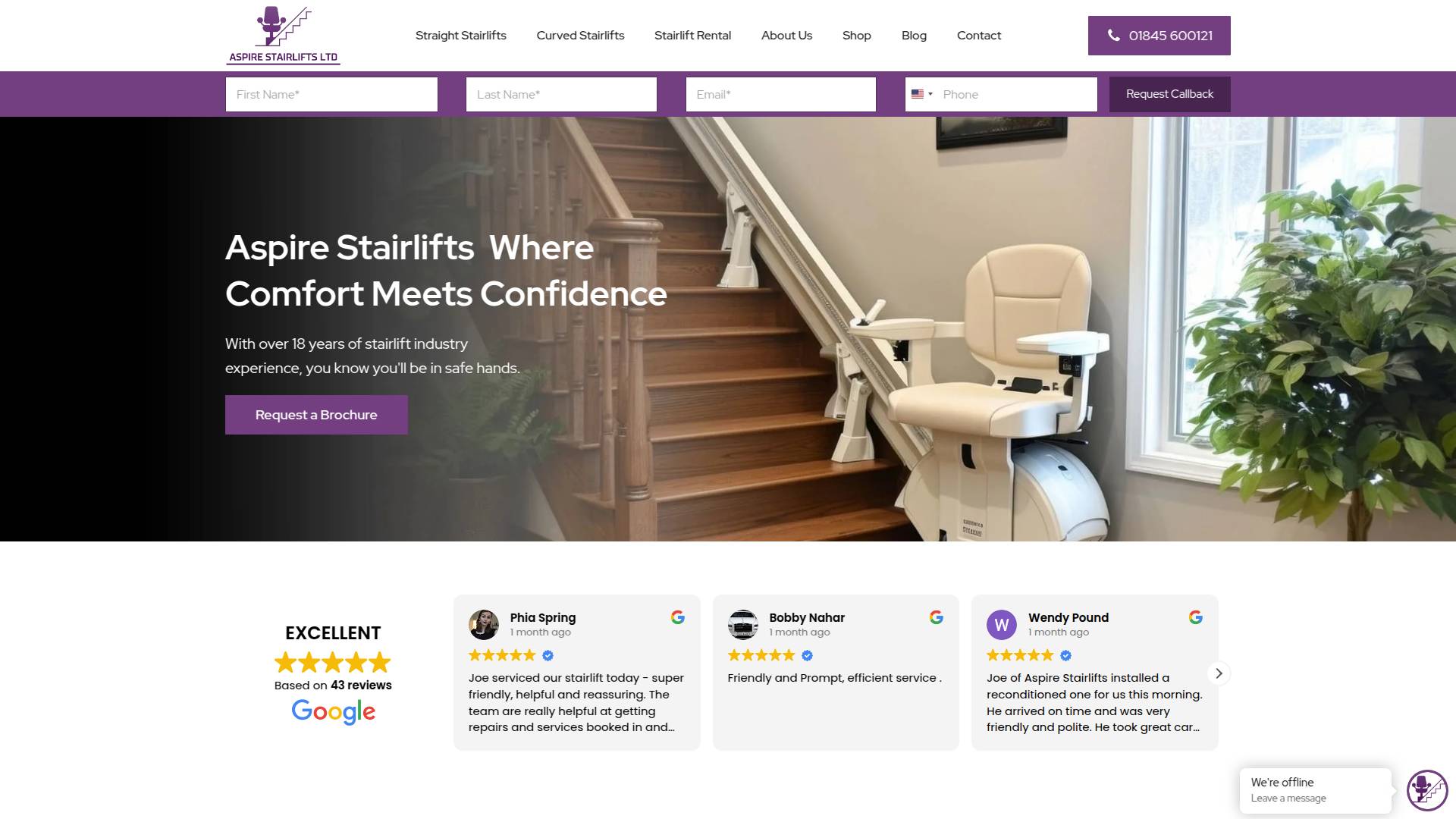The image size is (1456, 819).
Task: Click the Request a Brochure button
Action: (316, 415)
